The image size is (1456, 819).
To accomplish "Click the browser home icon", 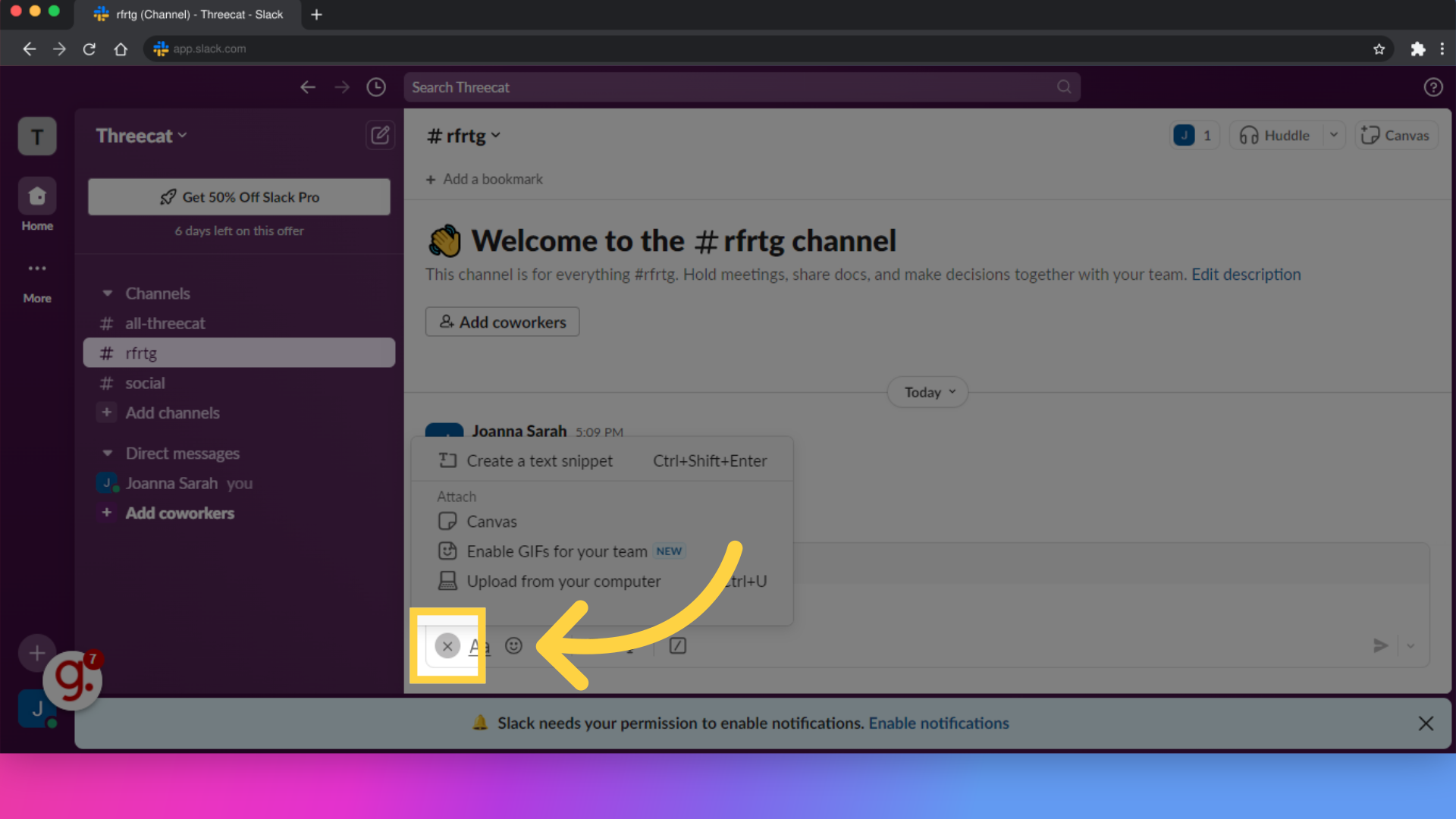I will [x=121, y=49].
